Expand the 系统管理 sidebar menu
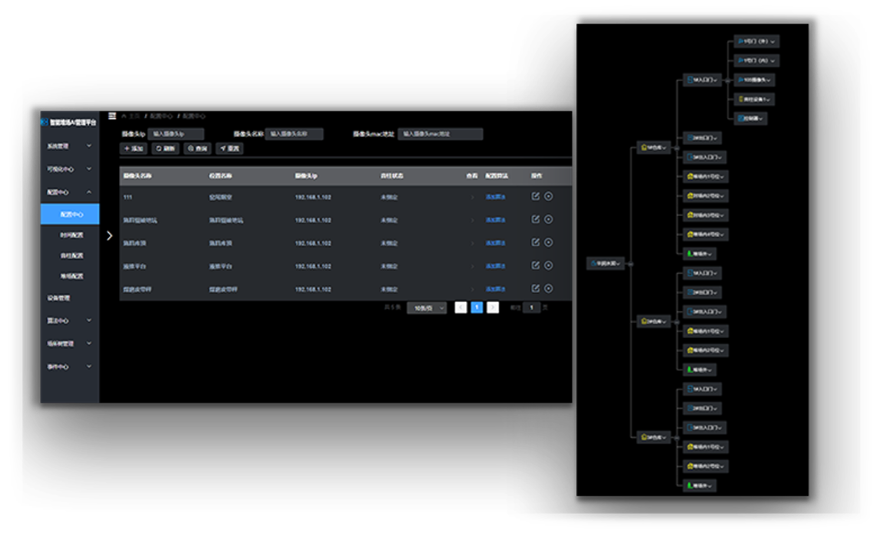 (x=69, y=146)
